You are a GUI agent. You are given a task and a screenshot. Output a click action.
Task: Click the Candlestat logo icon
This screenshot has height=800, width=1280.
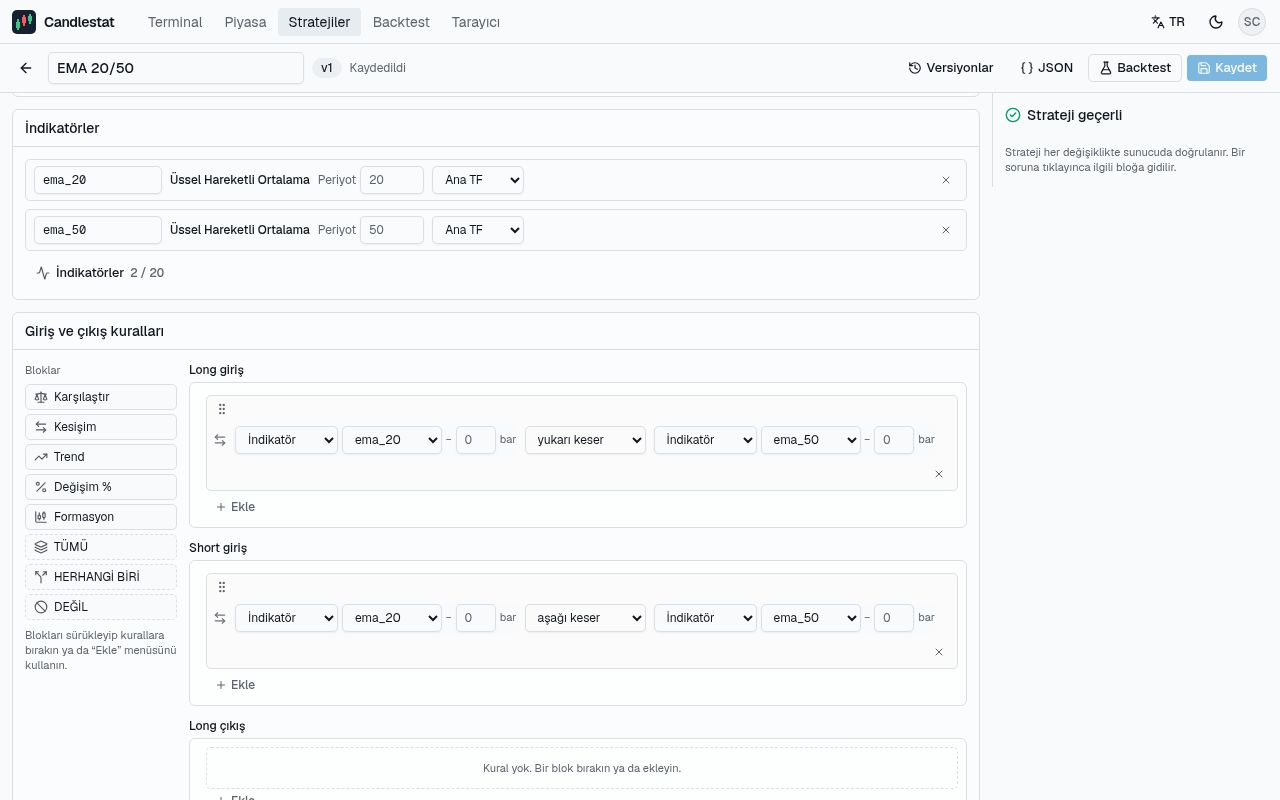(24, 22)
